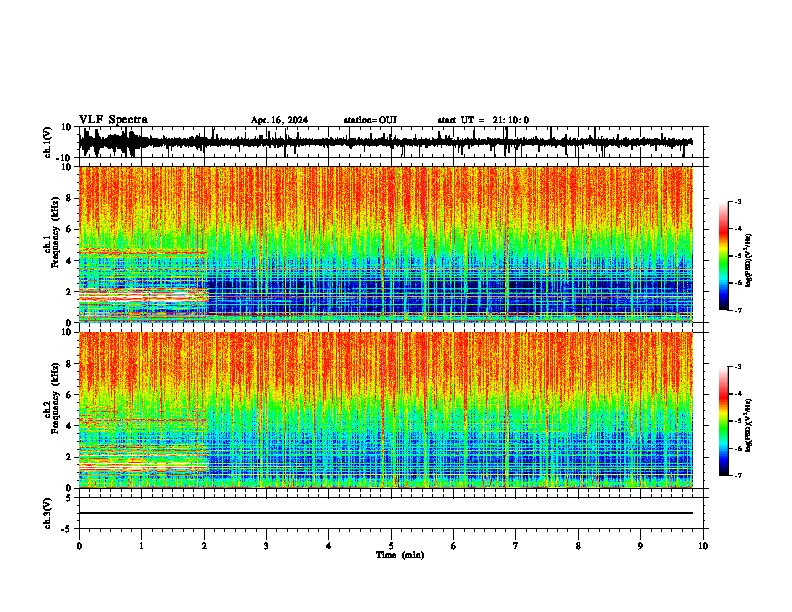
Task: Click the "6" kHz tick on ch.2 spectrogram axis
Action: (69, 395)
